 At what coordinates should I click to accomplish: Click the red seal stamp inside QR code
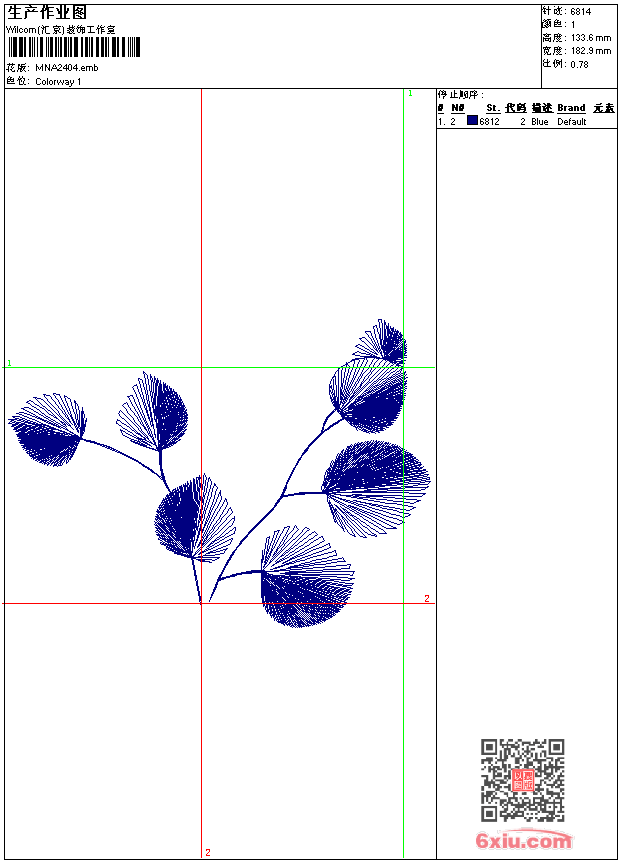pyautogui.click(x=523, y=780)
